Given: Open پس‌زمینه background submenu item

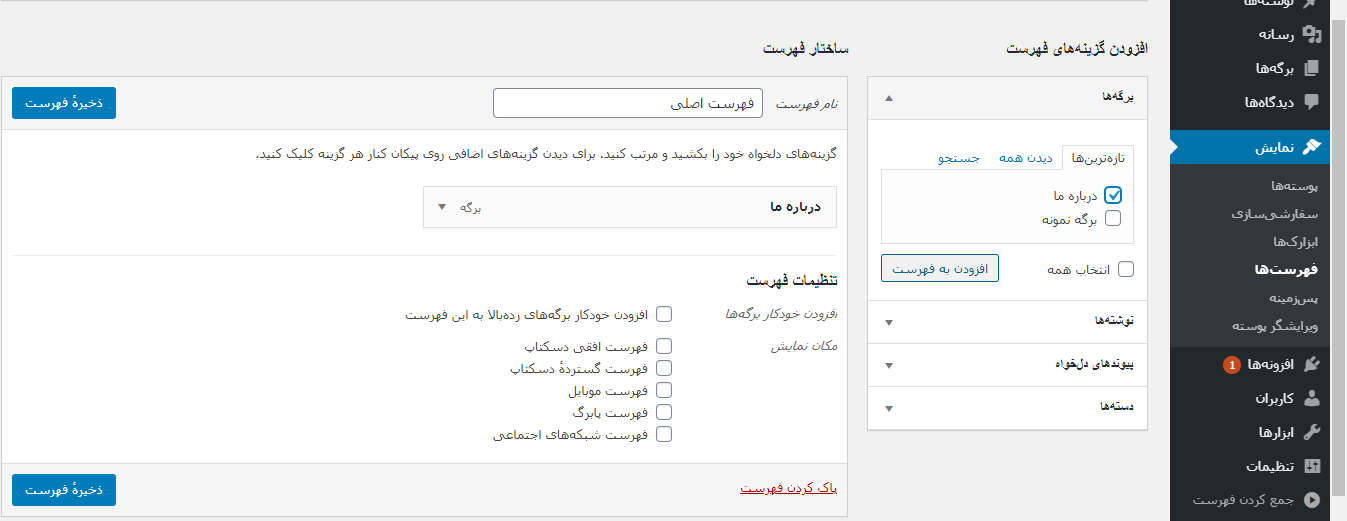Looking at the screenshot, I should [x=1294, y=298].
